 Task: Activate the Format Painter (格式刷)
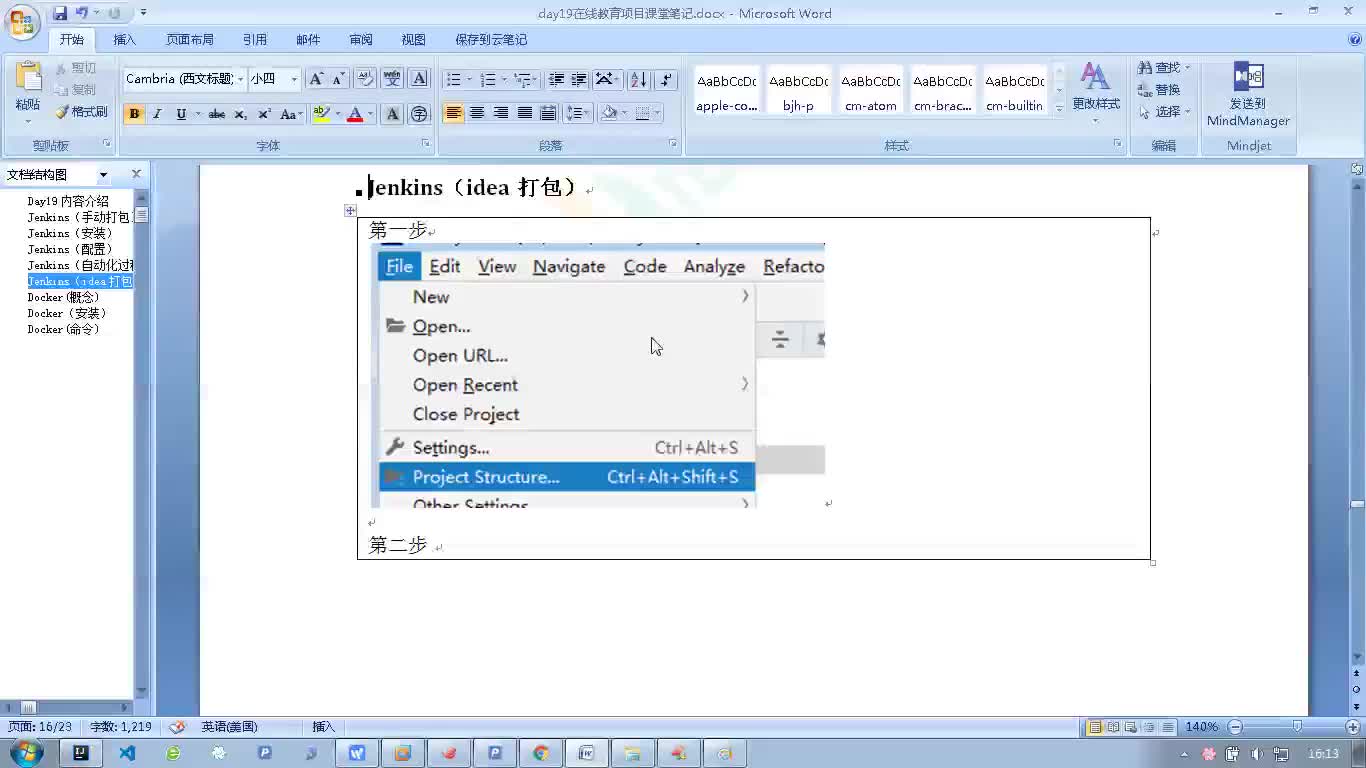click(81, 112)
